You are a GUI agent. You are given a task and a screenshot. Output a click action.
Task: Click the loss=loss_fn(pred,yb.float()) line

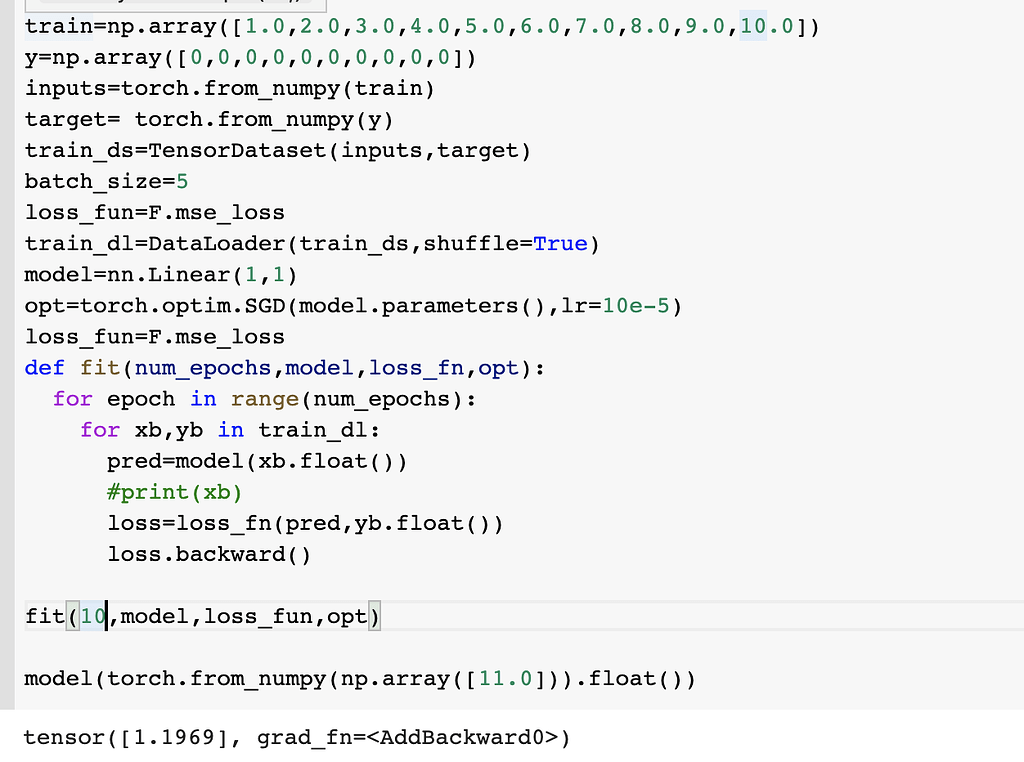pos(305,523)
